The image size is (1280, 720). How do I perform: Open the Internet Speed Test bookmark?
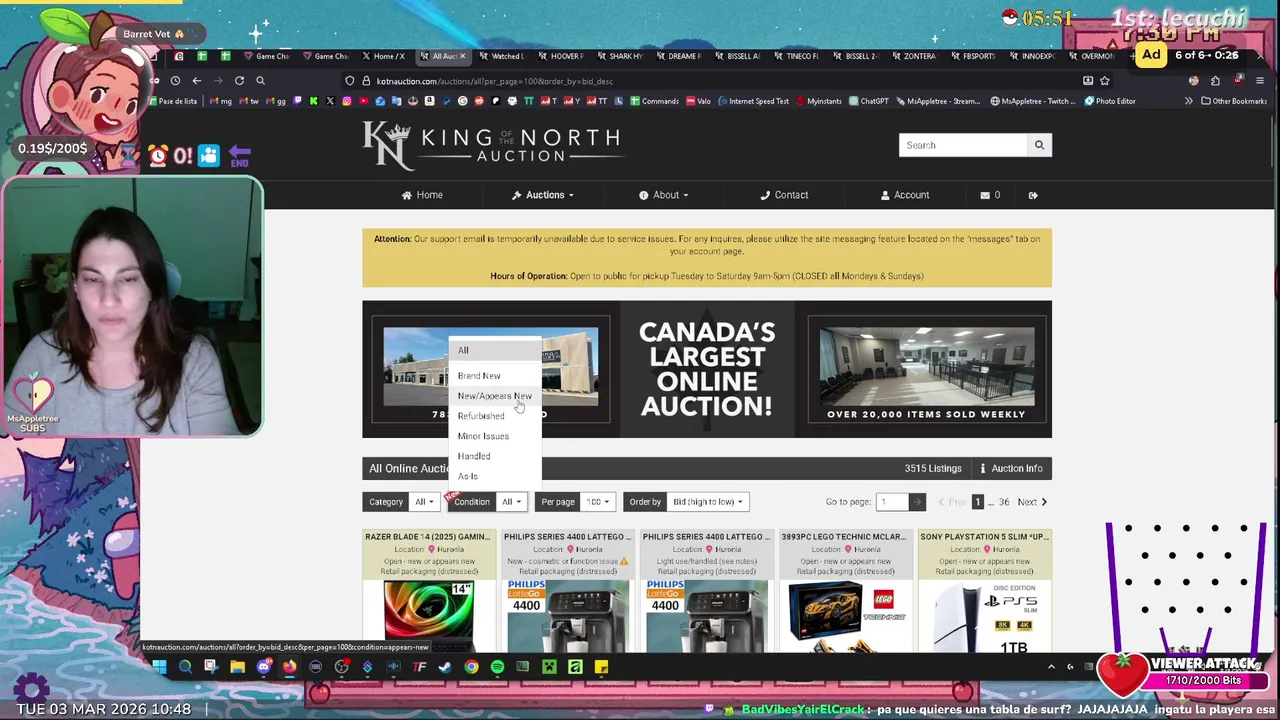tap(752, 101)
